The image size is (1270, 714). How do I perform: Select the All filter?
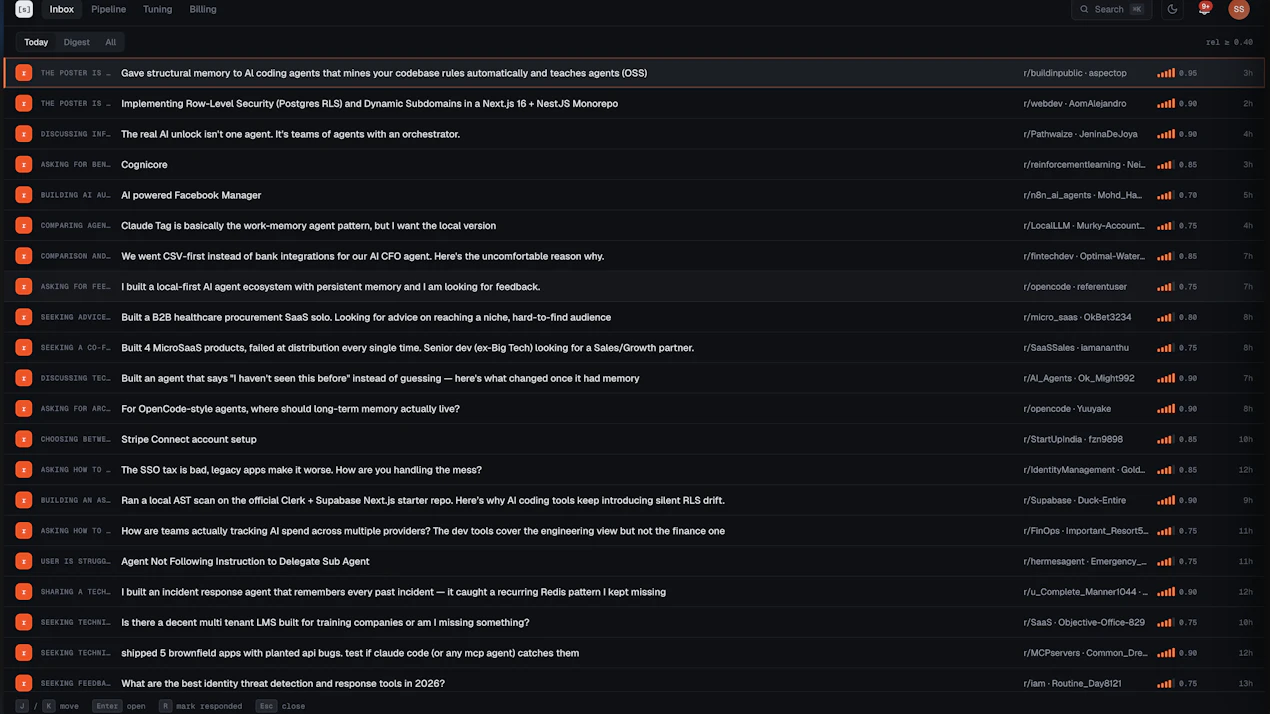point(111,42)
